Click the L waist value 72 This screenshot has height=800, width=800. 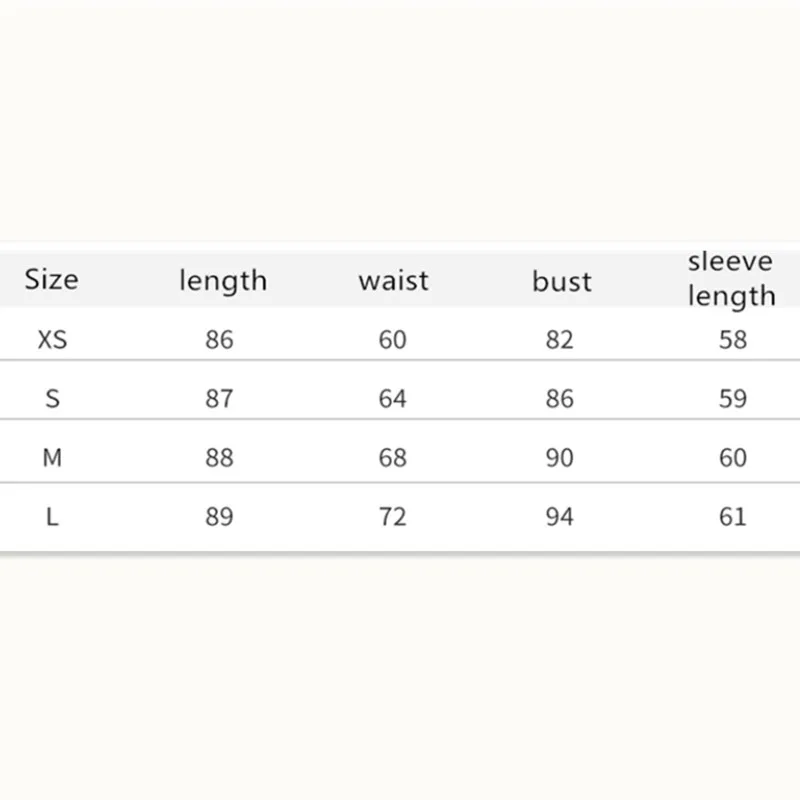(393, 517)
